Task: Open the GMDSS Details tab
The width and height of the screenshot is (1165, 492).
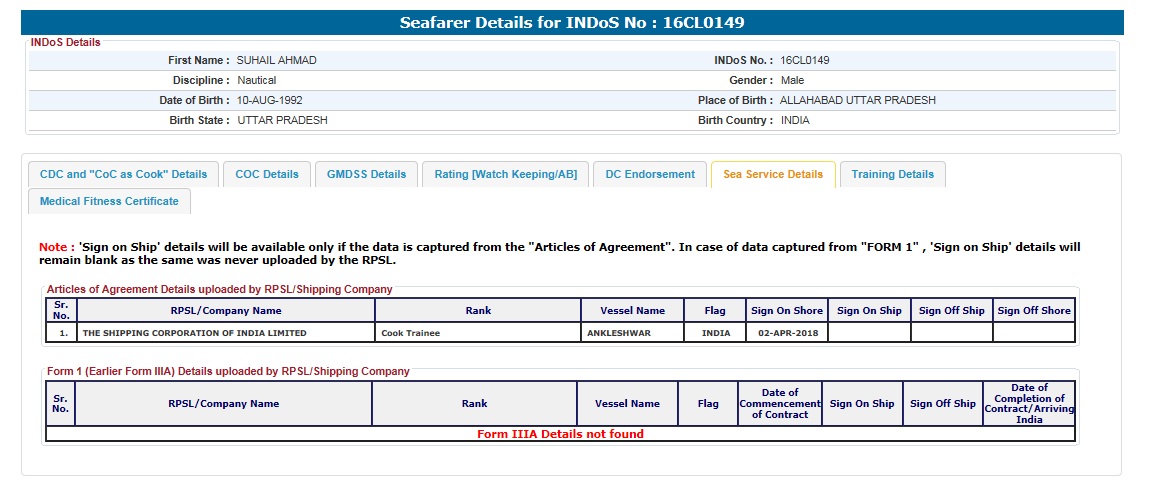Action: coord(367,174)
